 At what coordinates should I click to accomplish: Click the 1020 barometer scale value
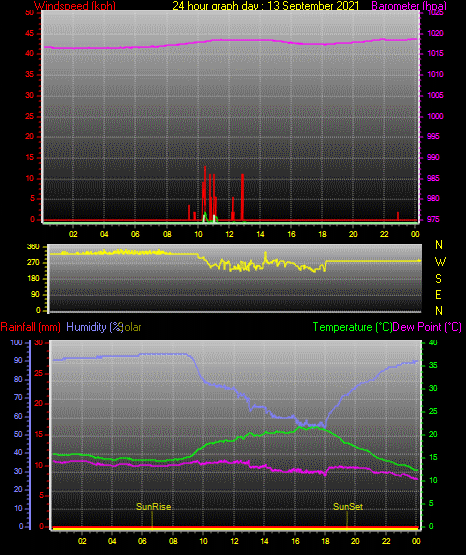436,33
